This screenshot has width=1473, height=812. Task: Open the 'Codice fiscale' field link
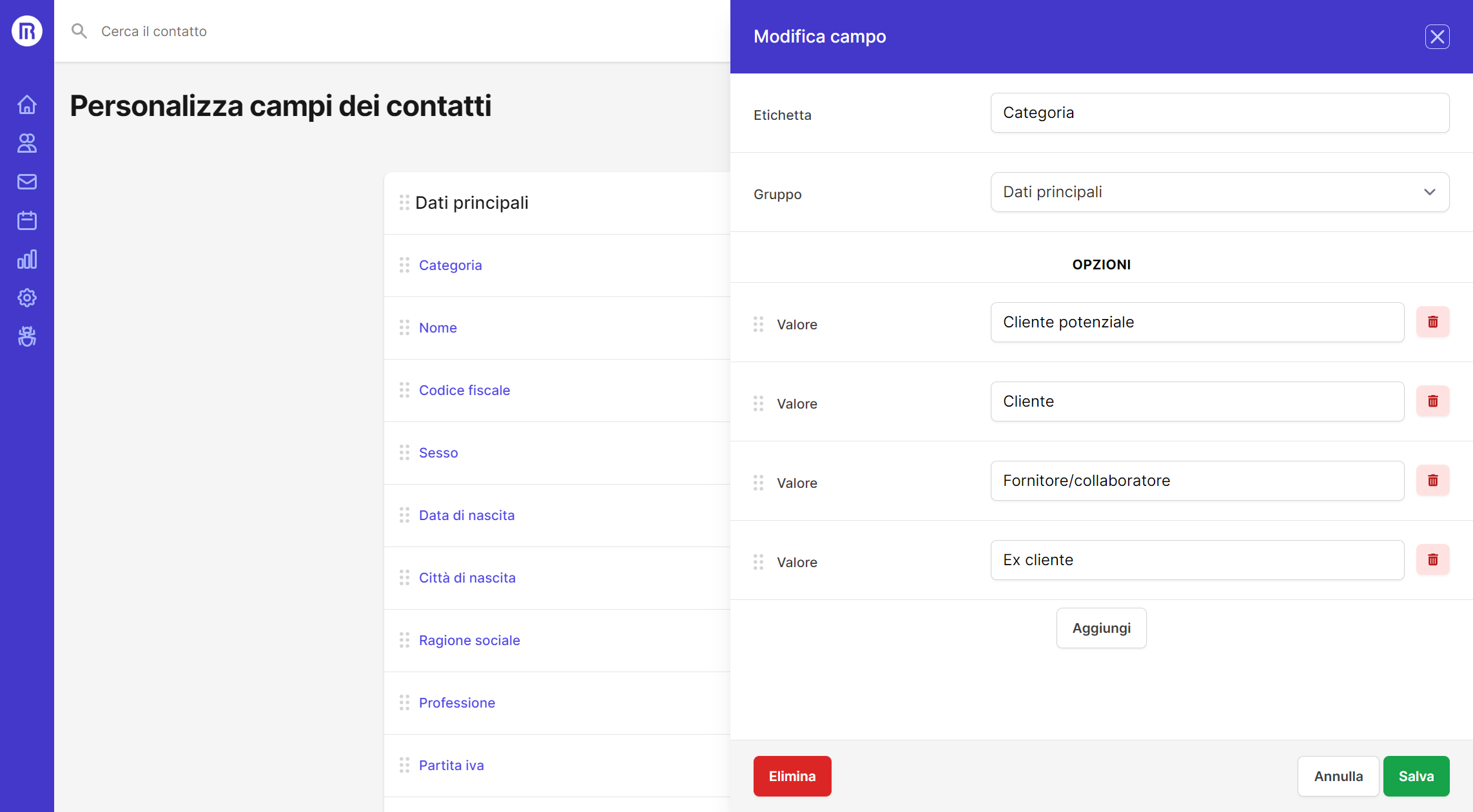[464, 391]
